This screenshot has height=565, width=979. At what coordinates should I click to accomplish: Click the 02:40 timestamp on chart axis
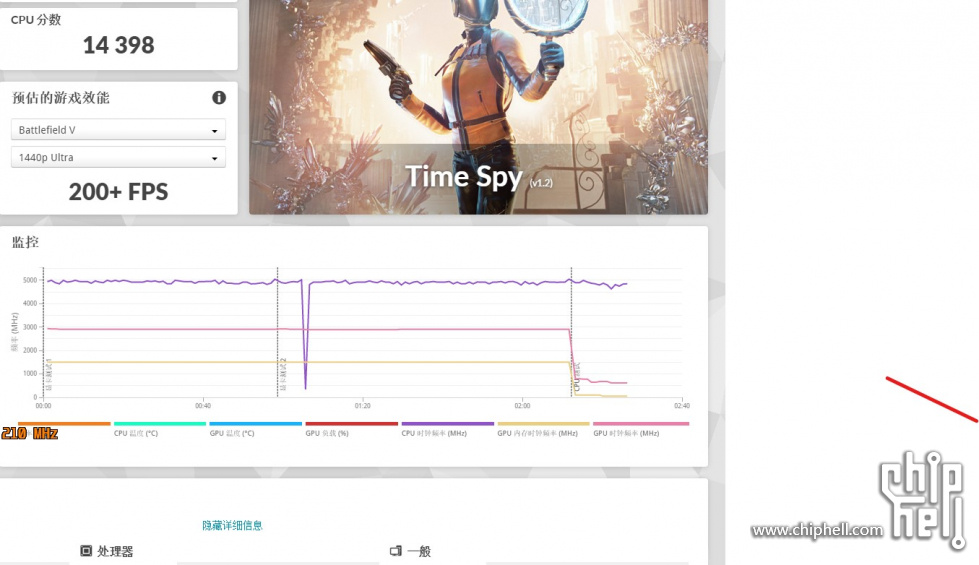coord(682,406)
